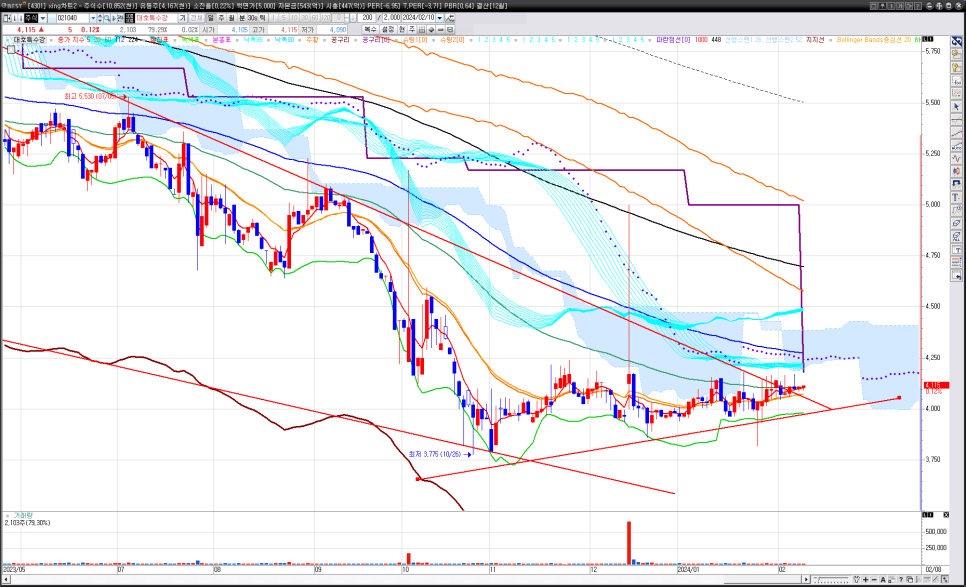Toggle the 일 daily period button
Screen dimensions: 966x587
(x=211, y=18)
